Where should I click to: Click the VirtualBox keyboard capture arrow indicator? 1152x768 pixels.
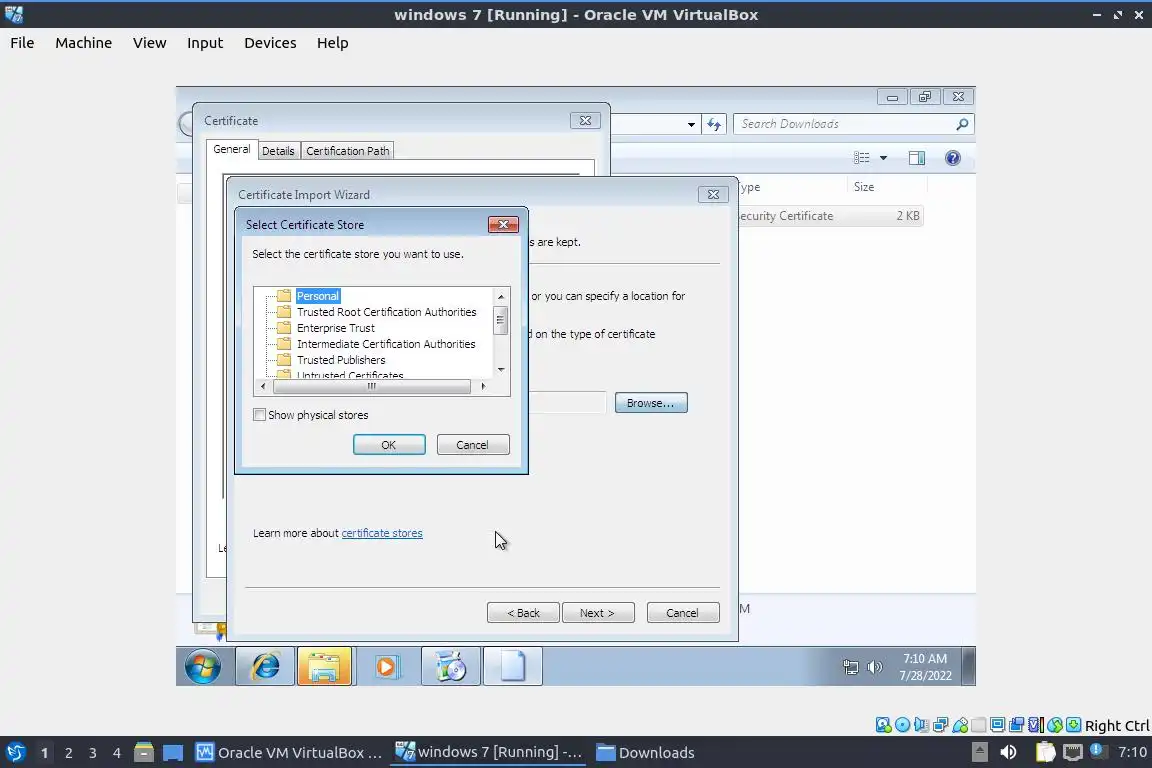[1073, 725]
